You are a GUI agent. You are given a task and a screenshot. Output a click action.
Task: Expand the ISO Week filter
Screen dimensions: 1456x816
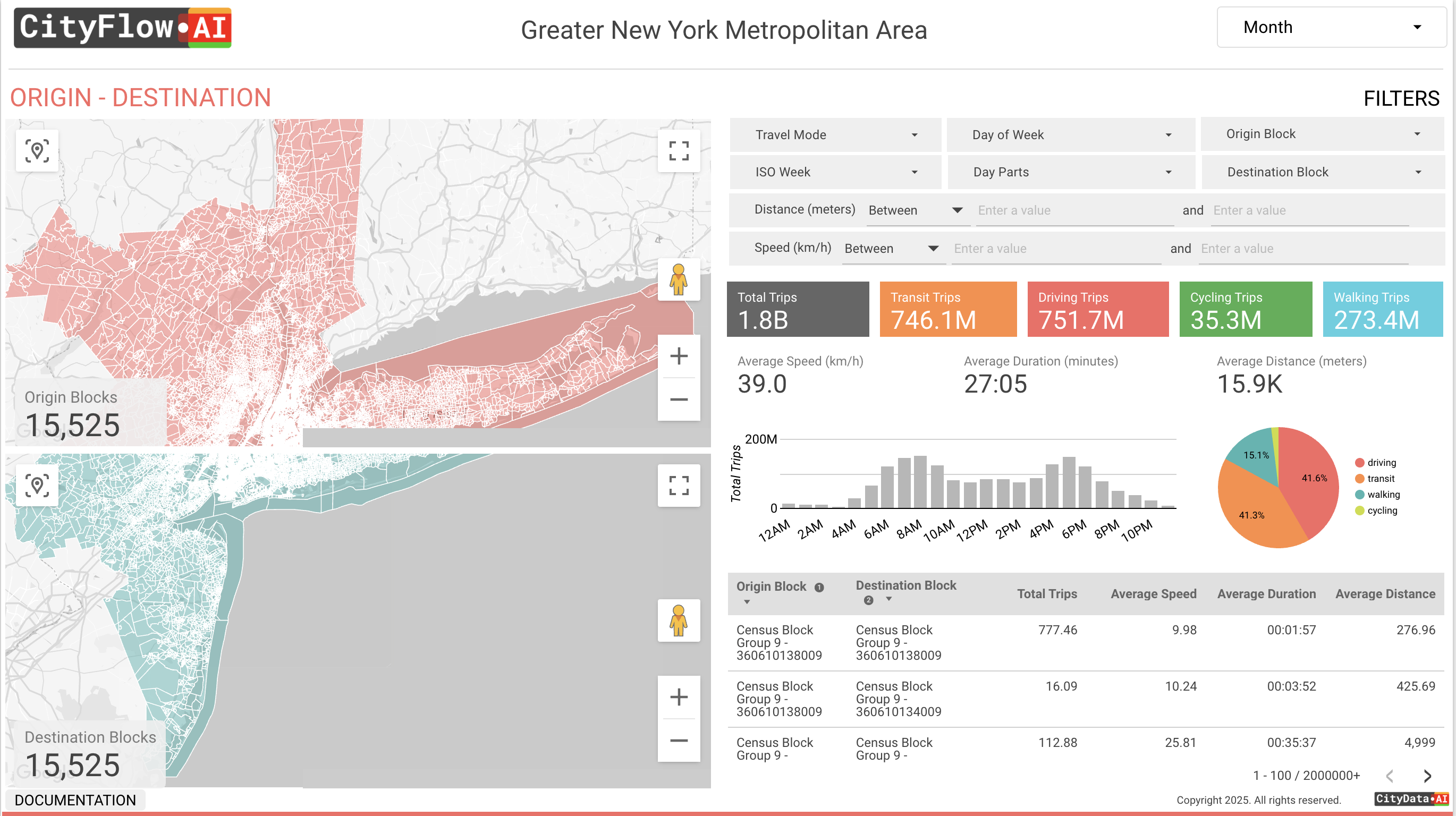tap(835, 172)
